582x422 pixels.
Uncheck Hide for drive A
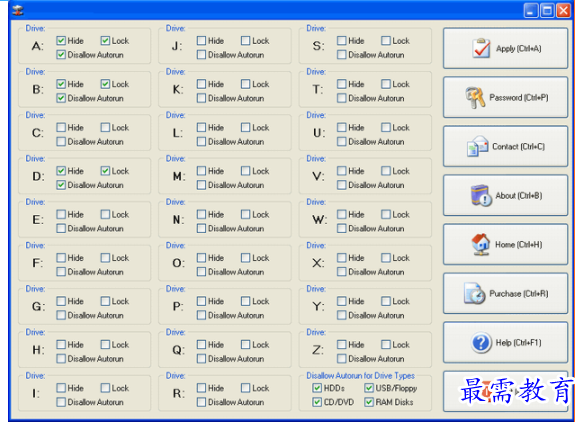[x=61, y=40]
